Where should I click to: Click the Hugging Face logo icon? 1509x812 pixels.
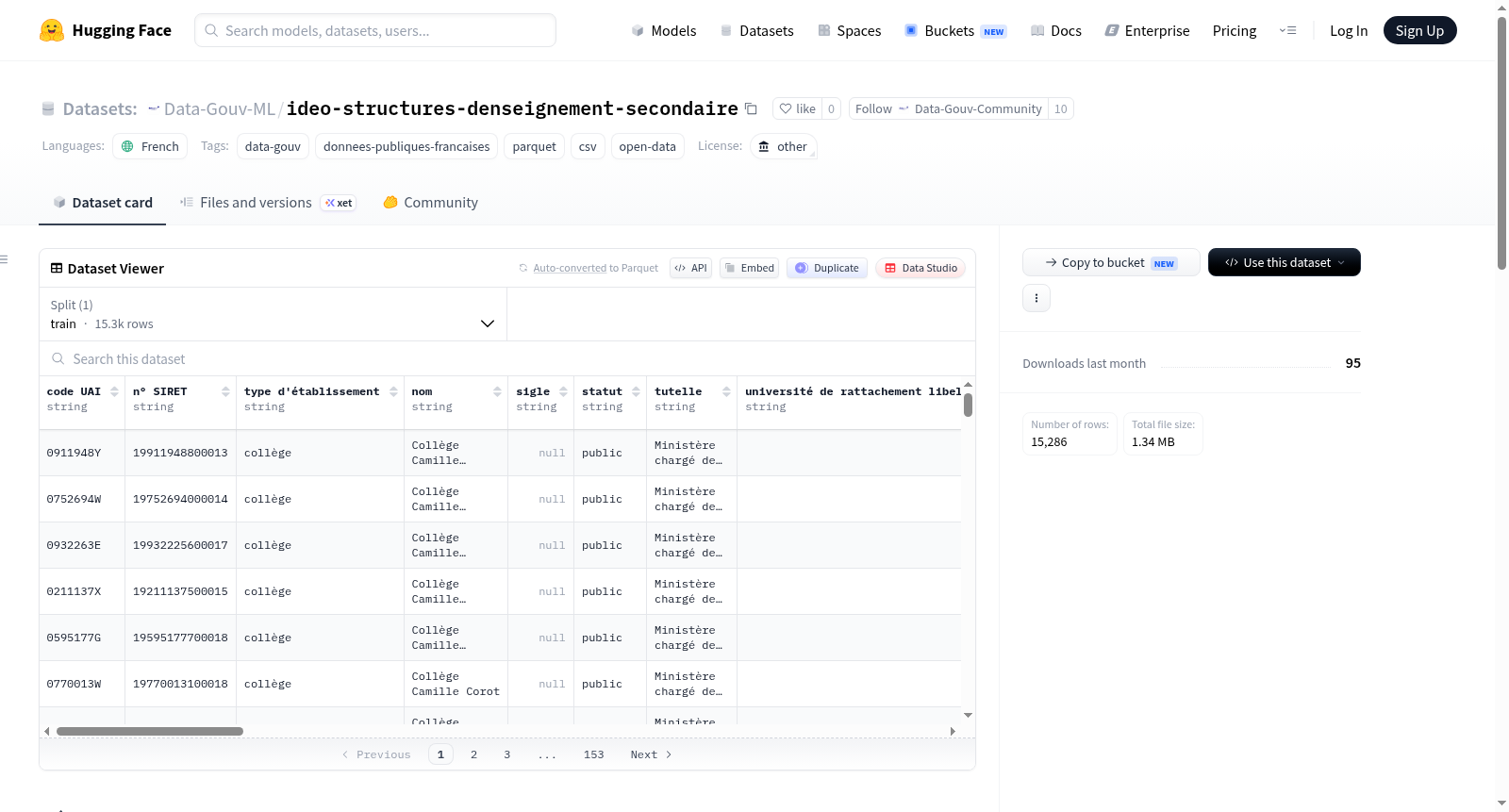coord(52,30)
